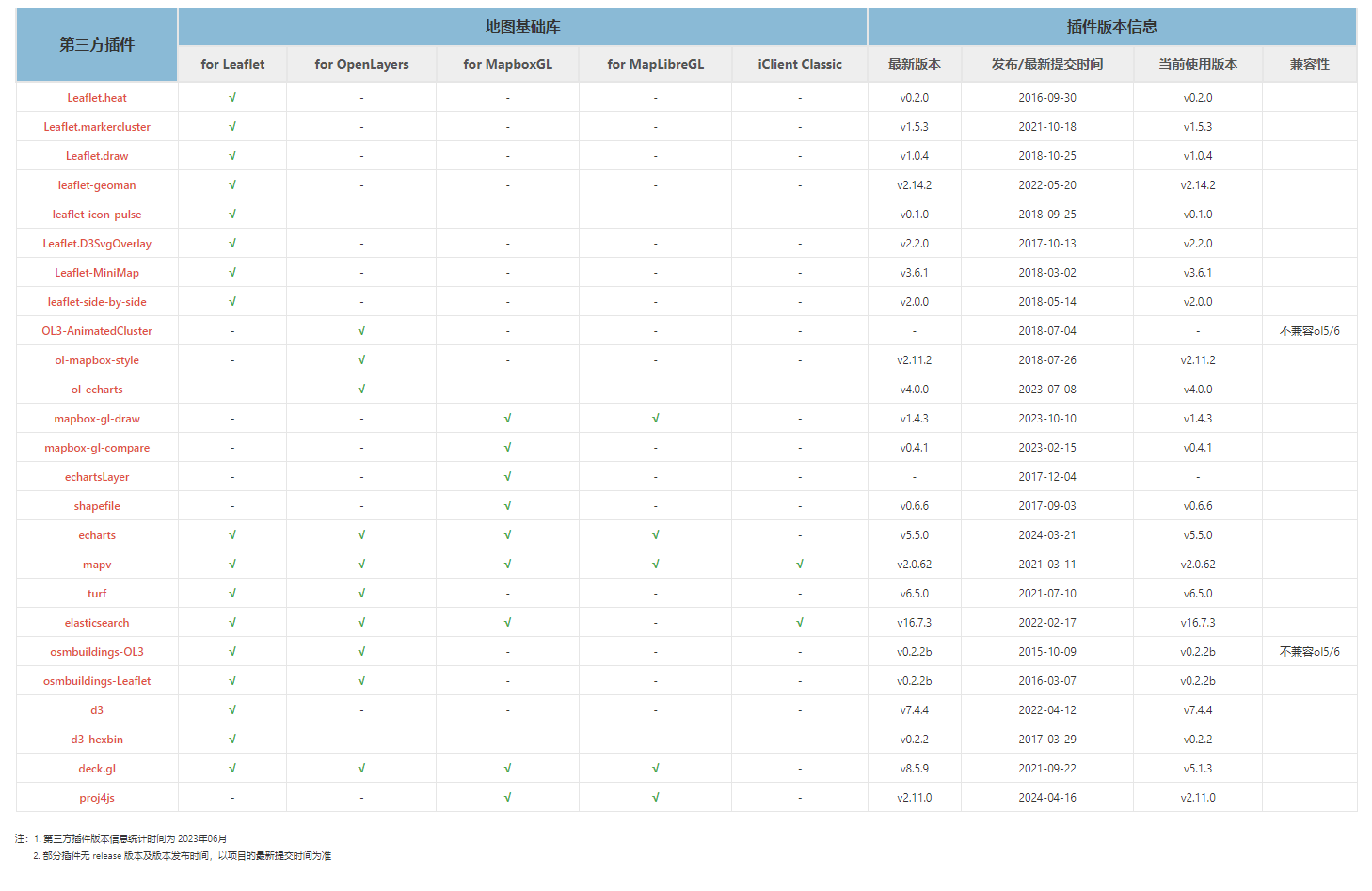Click the 最新版本 column header
The image size is (1372, 891).
click(915, 64)
